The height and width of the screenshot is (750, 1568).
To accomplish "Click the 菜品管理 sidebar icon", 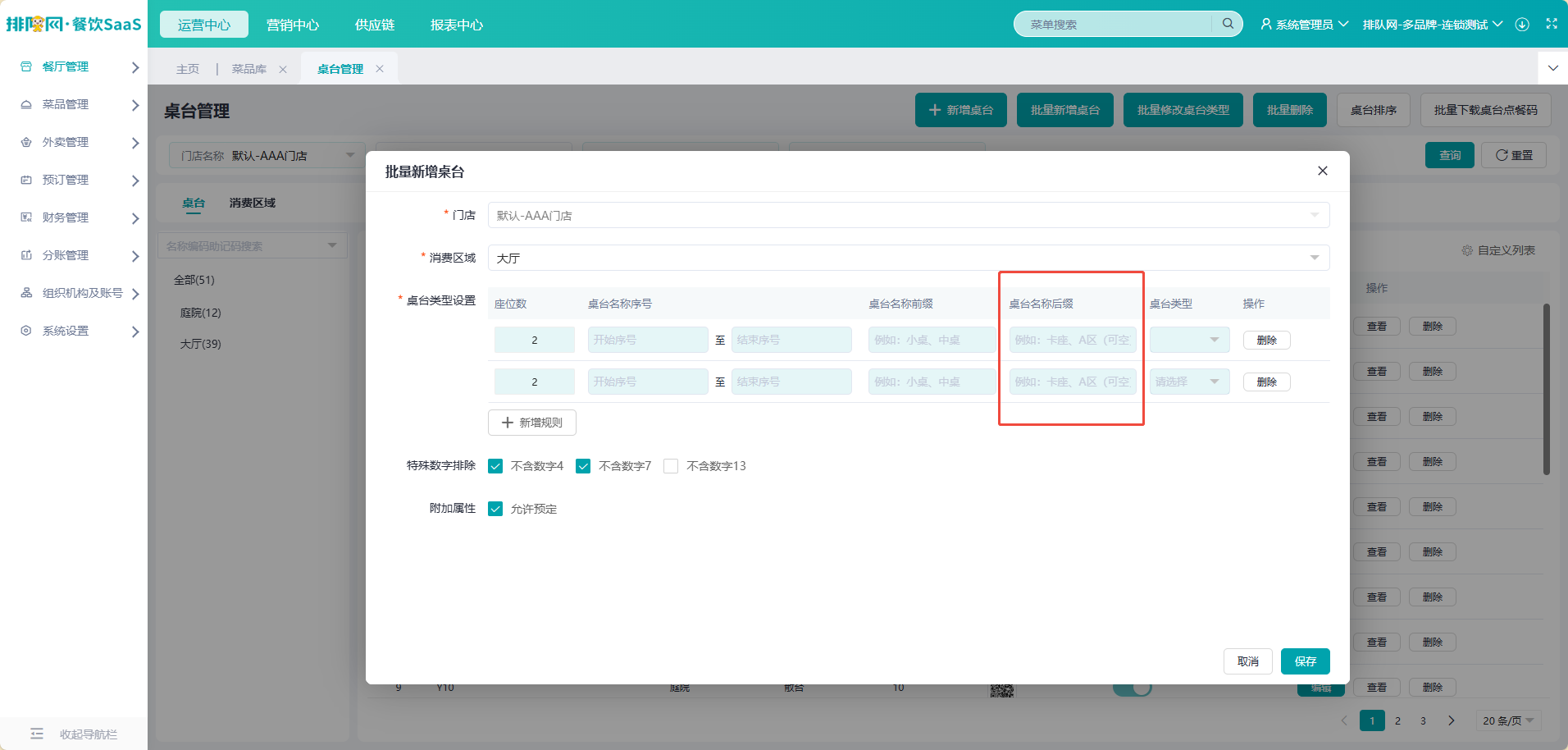I will pos(26,104).
